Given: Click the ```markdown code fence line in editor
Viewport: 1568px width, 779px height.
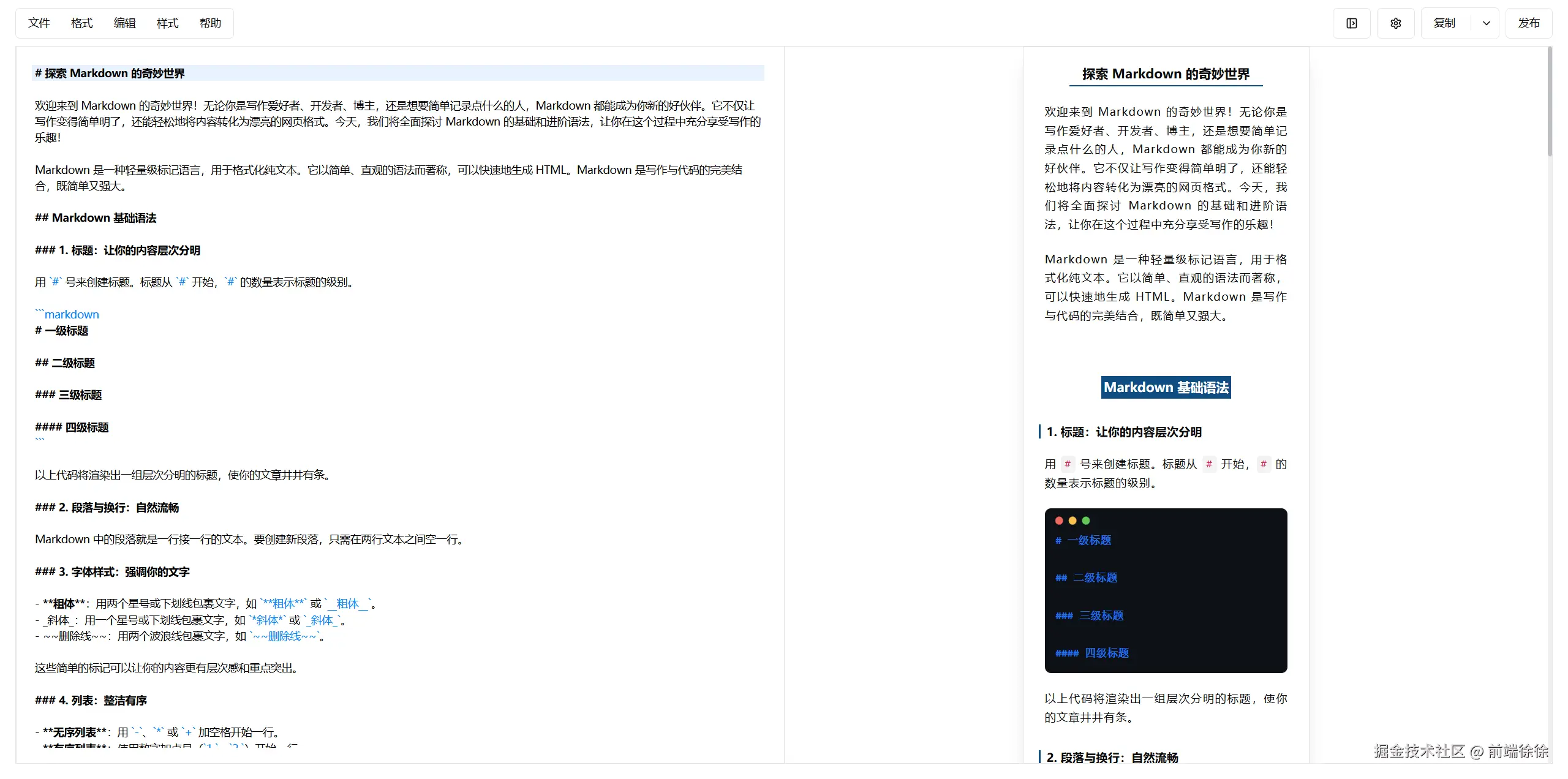Looking at the screenshot, I should 67,315.
